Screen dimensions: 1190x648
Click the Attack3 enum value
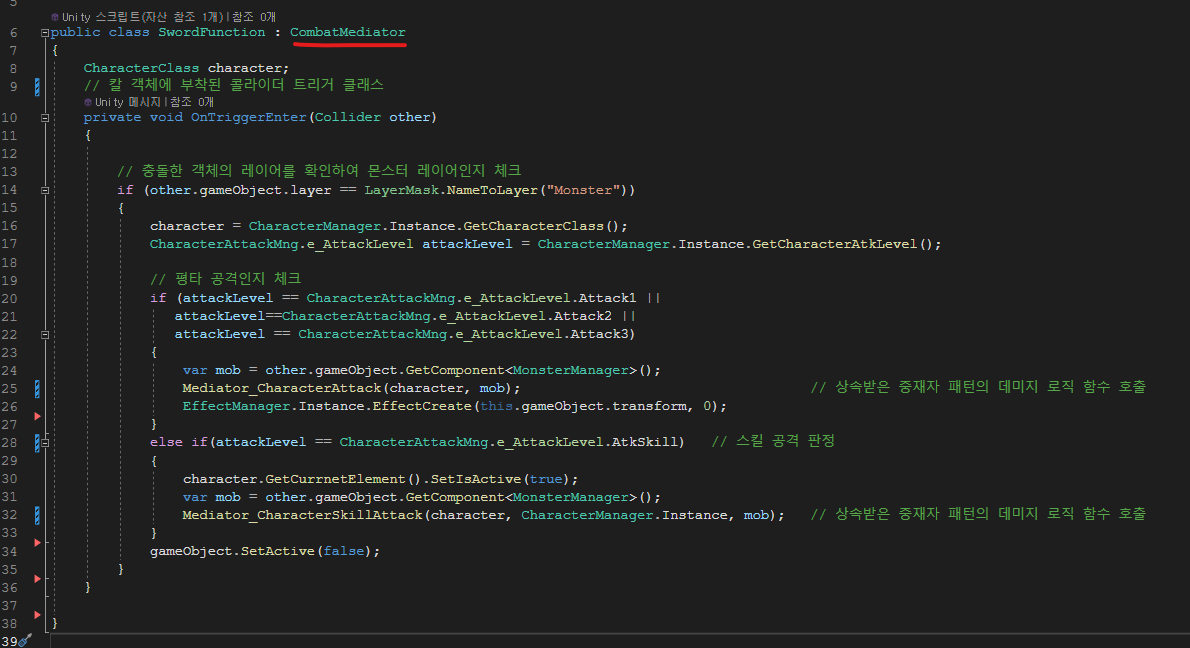click(x=599, y=335)
